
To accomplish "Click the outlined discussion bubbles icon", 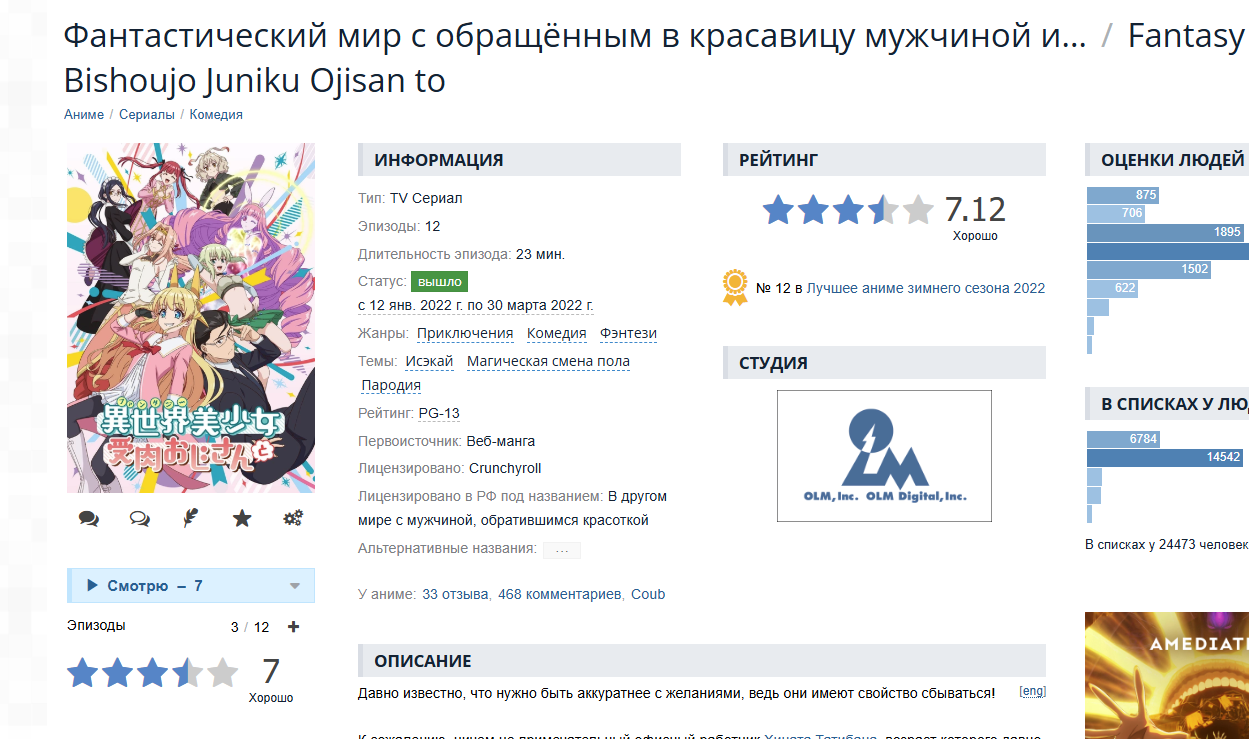I will tap(140, 519).
